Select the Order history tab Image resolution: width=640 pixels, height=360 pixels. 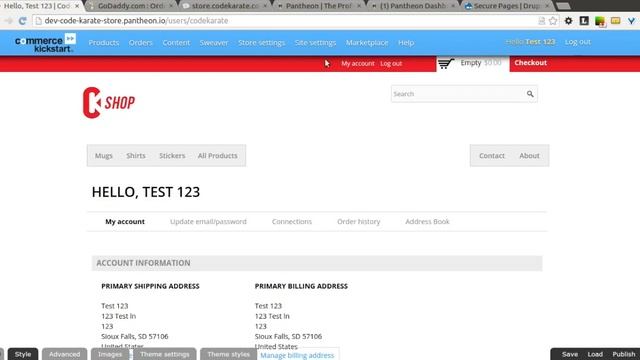coord(359,222)
